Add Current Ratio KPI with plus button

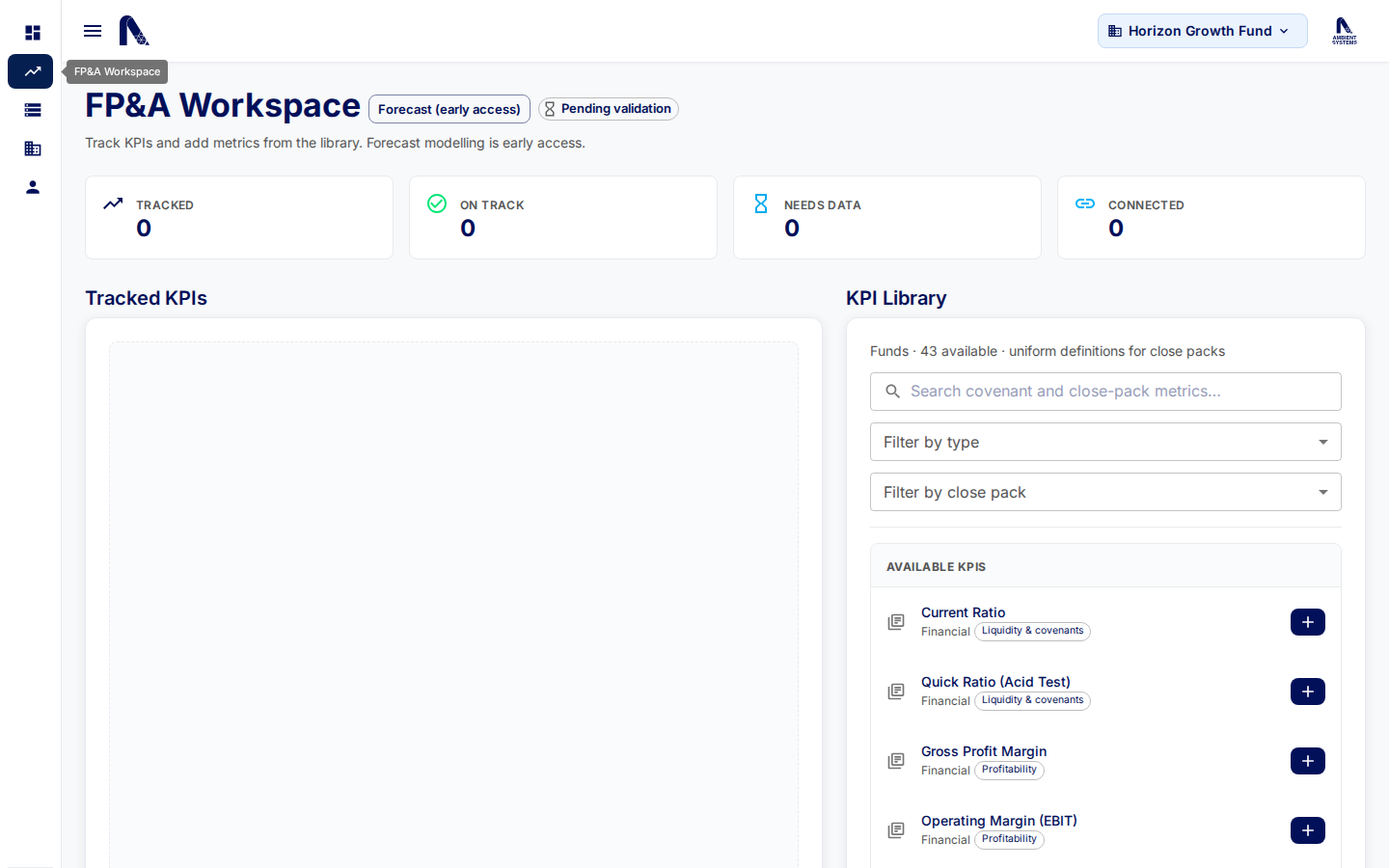point(1308,622)
